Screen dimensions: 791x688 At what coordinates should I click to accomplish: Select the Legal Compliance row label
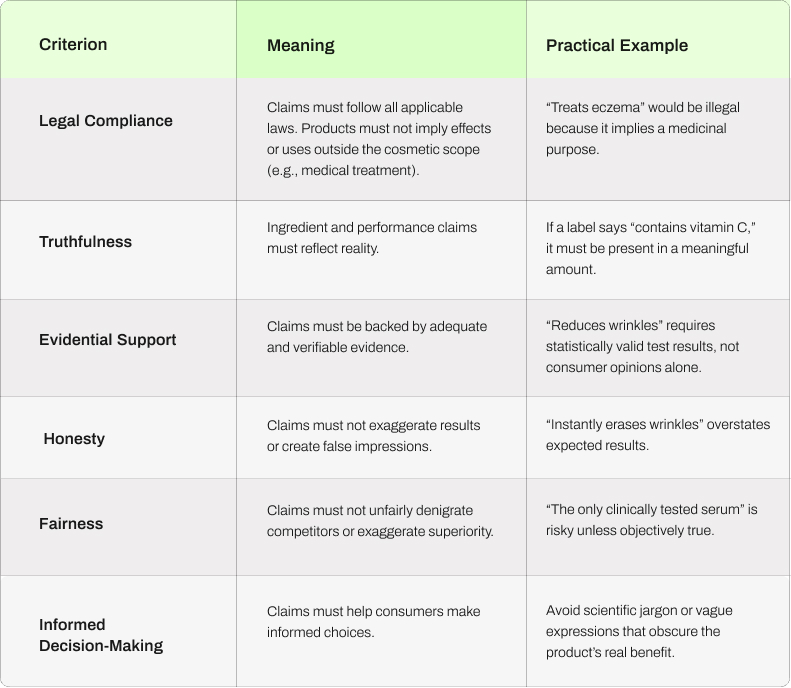click(x=105, y=121)
